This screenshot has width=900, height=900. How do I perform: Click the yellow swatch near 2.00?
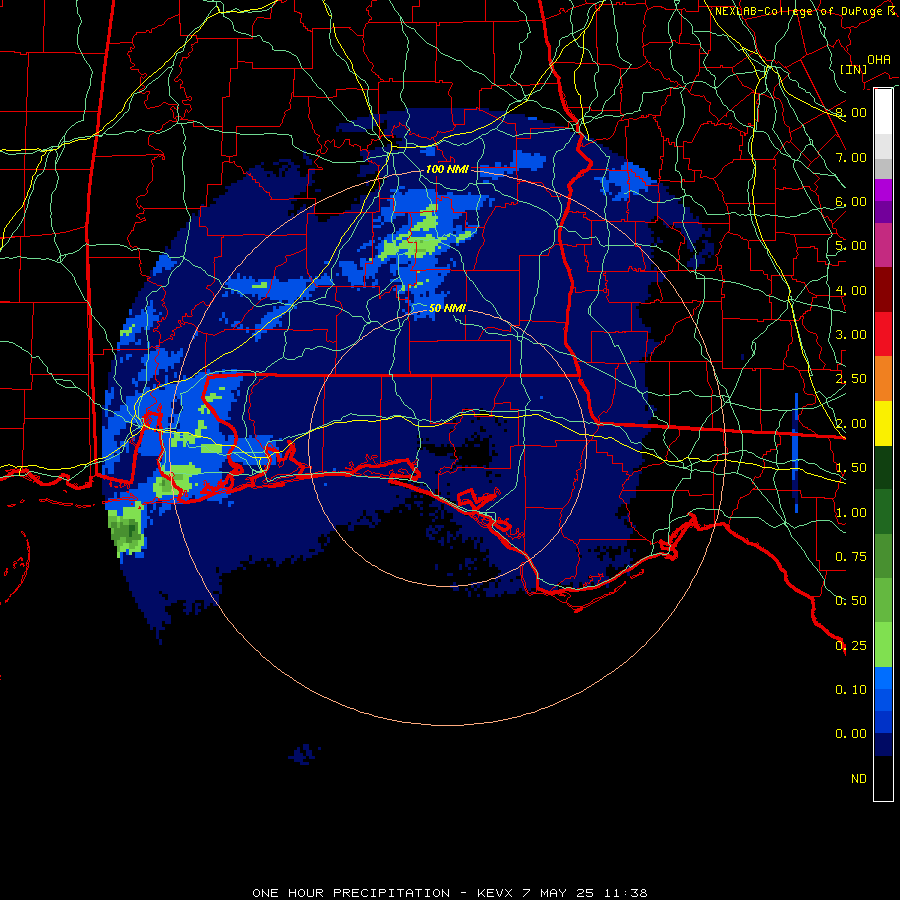click(883, 424)
